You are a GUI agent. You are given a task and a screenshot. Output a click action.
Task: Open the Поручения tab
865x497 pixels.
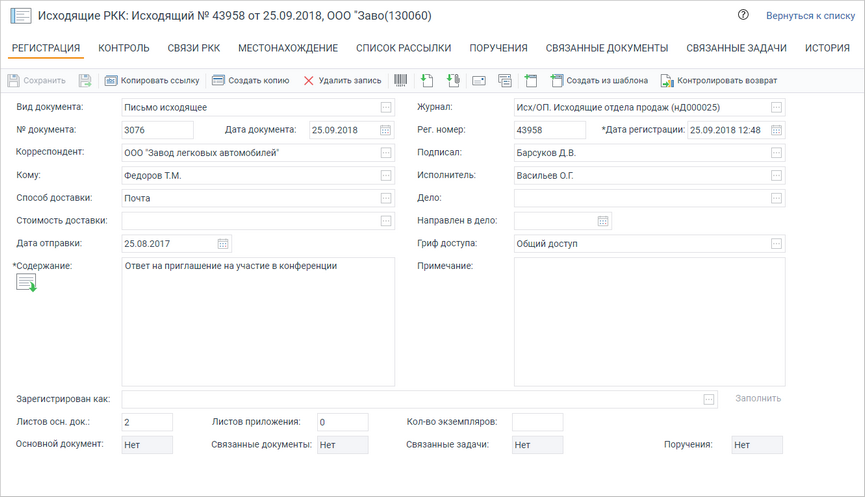(498, 48)
